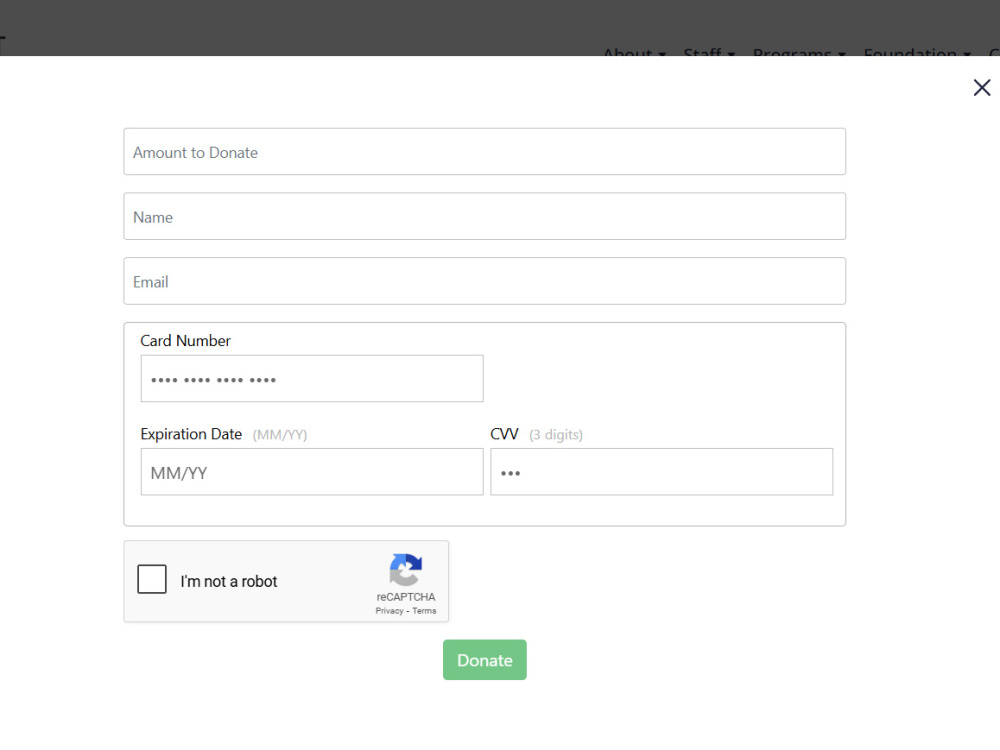Check the I'm not a robot checkbox

click(152, 579)
